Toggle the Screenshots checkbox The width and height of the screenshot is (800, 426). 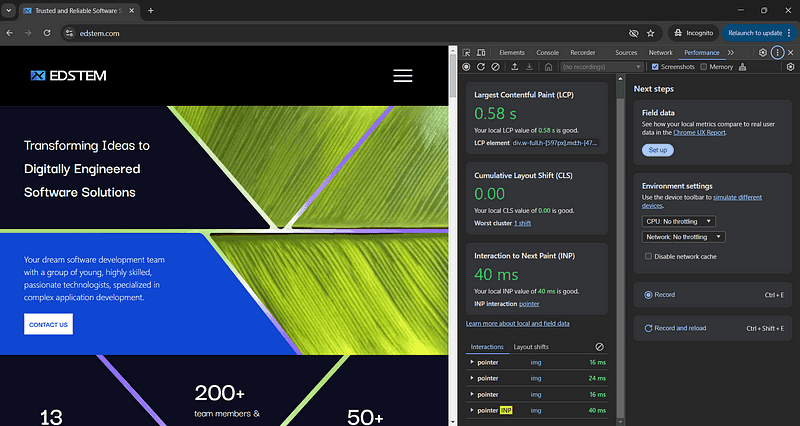(655, 67)
